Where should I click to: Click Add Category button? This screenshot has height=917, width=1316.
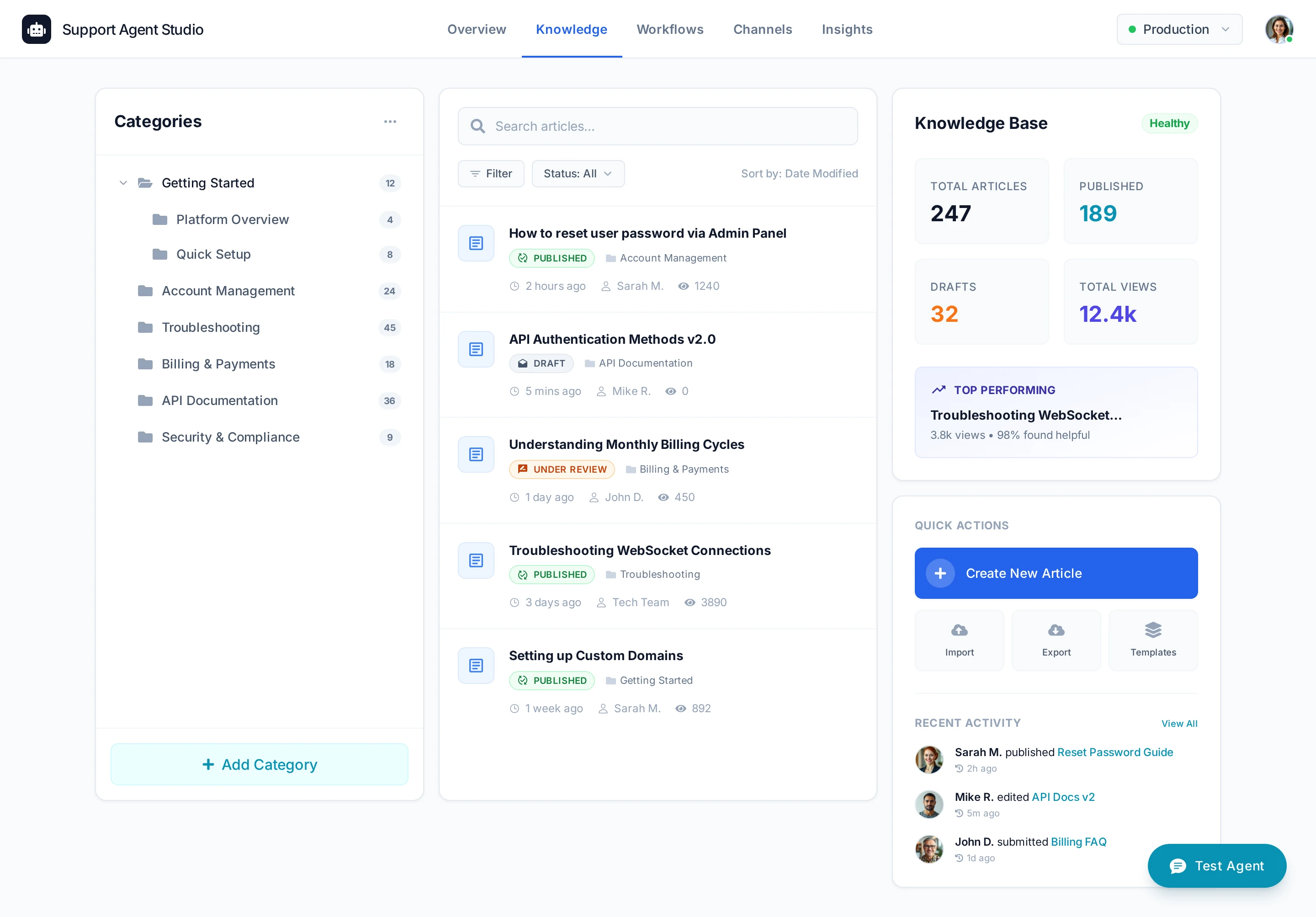(259, 764)
